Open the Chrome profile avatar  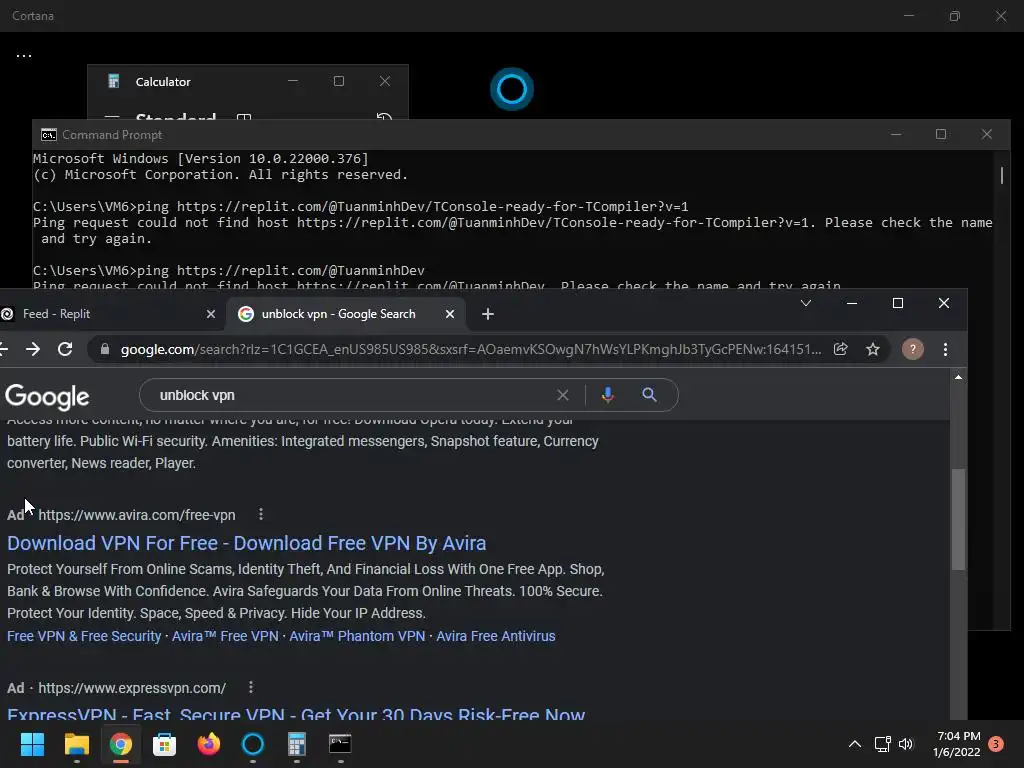[x=912, y=349]
